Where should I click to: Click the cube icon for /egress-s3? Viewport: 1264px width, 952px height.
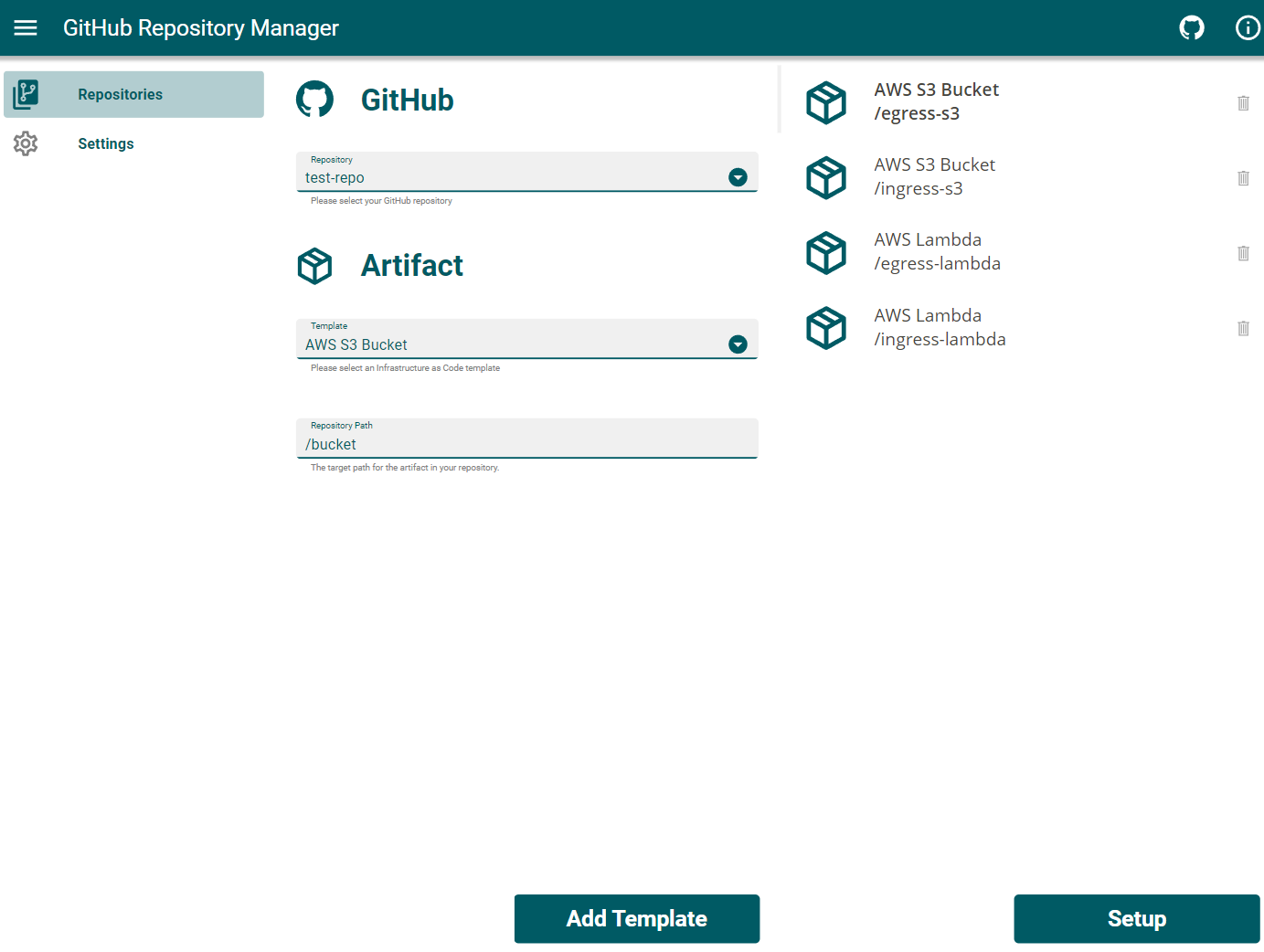[x=826, y=102]
